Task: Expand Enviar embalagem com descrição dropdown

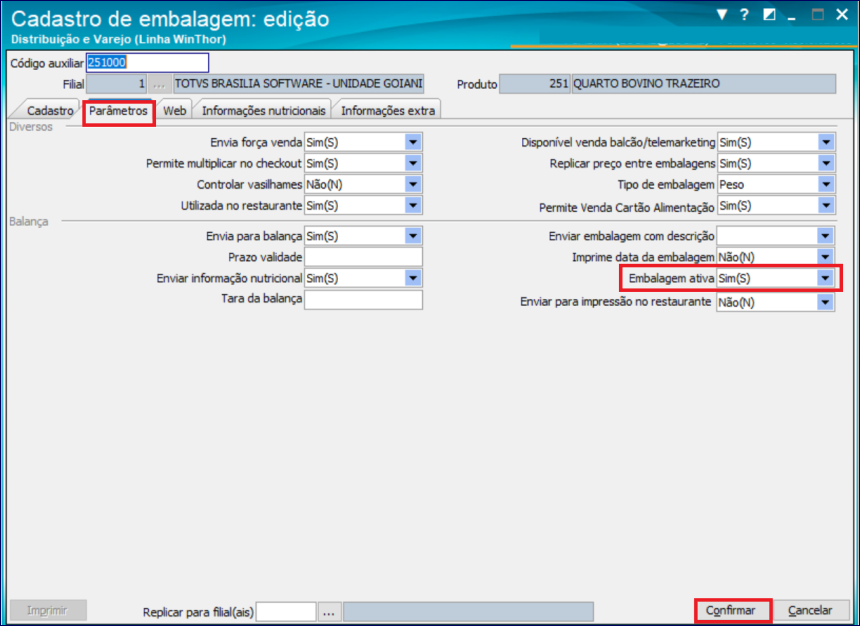Action: tap(825, 236)
